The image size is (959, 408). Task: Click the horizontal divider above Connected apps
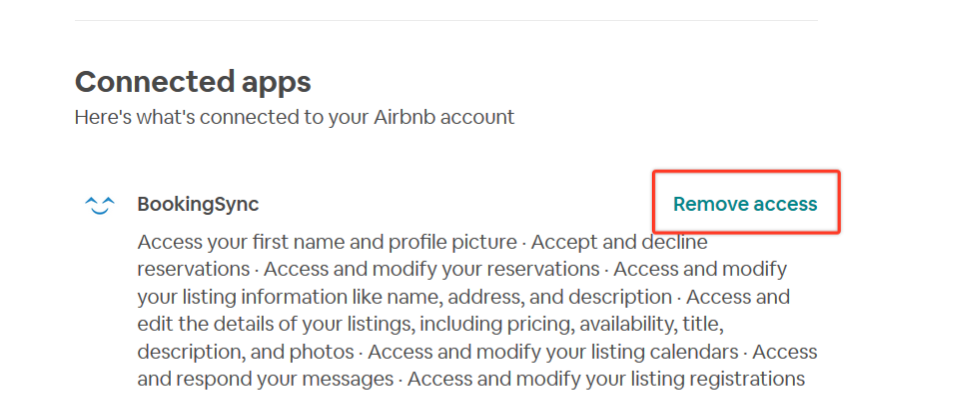[x=446, y=21]
